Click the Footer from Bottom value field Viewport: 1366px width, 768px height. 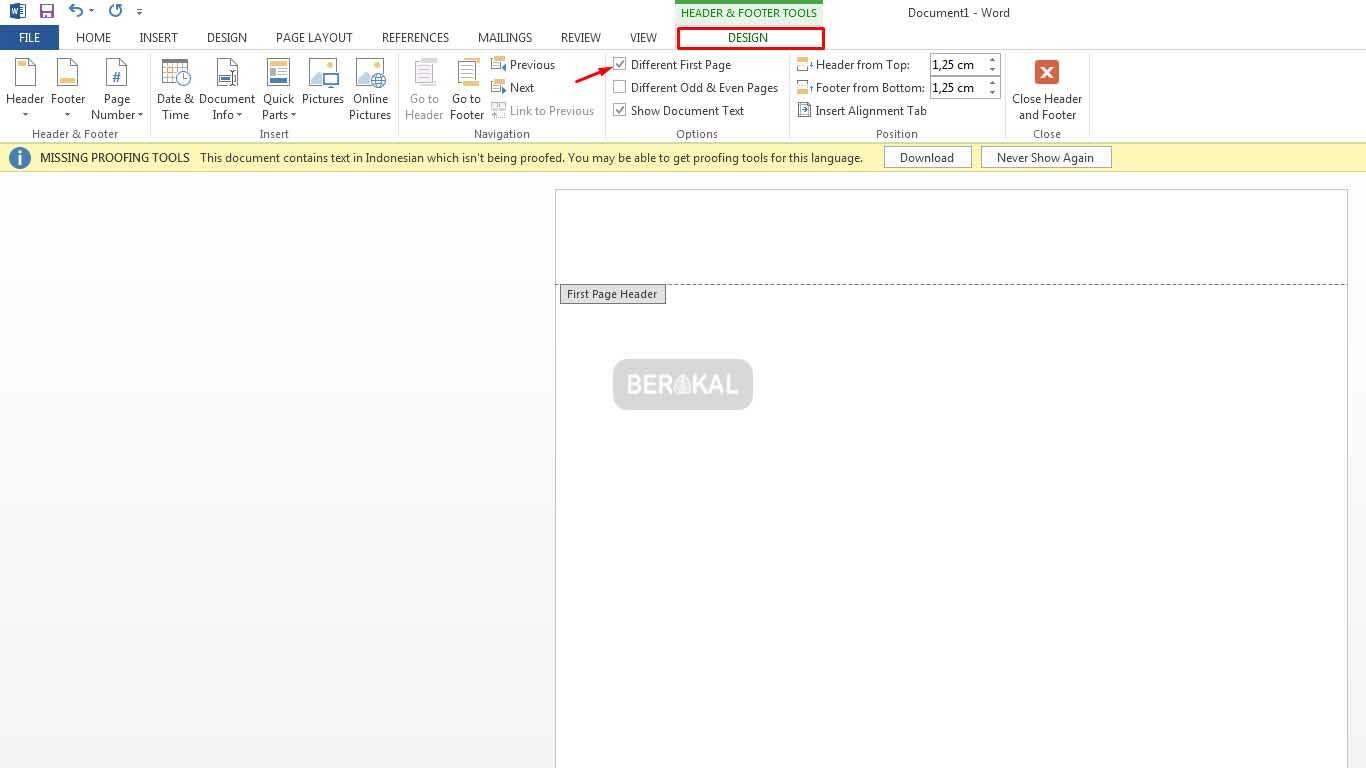coord(957,87)
